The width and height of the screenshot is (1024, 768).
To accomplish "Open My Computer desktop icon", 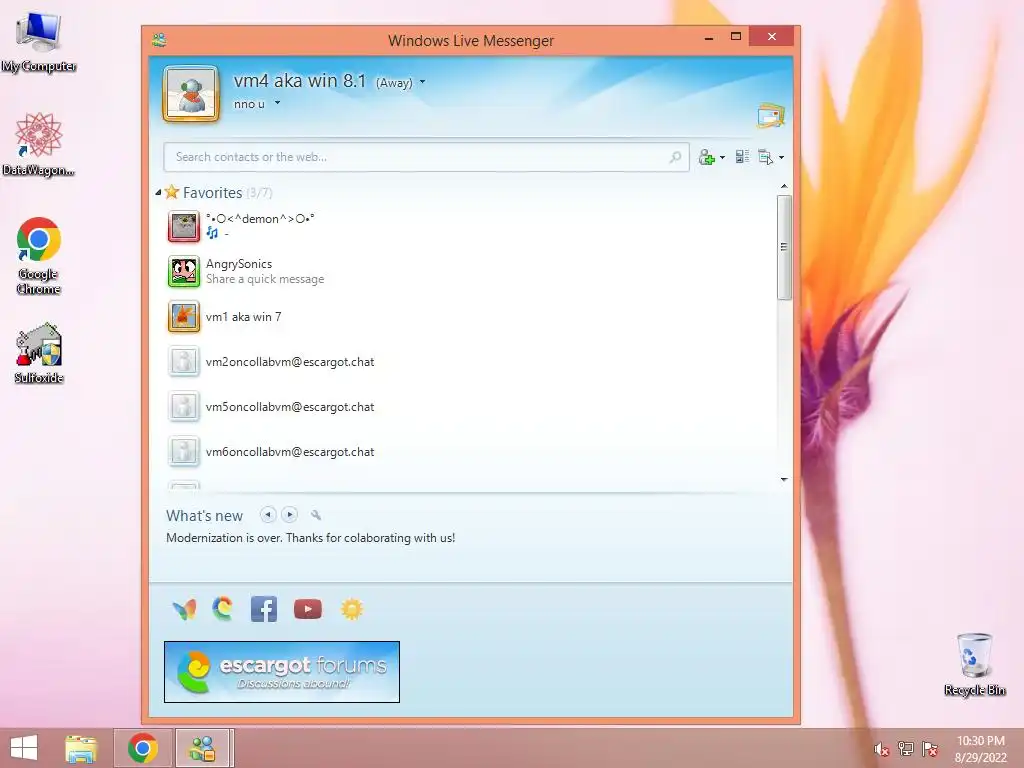I will pos(39,42).
